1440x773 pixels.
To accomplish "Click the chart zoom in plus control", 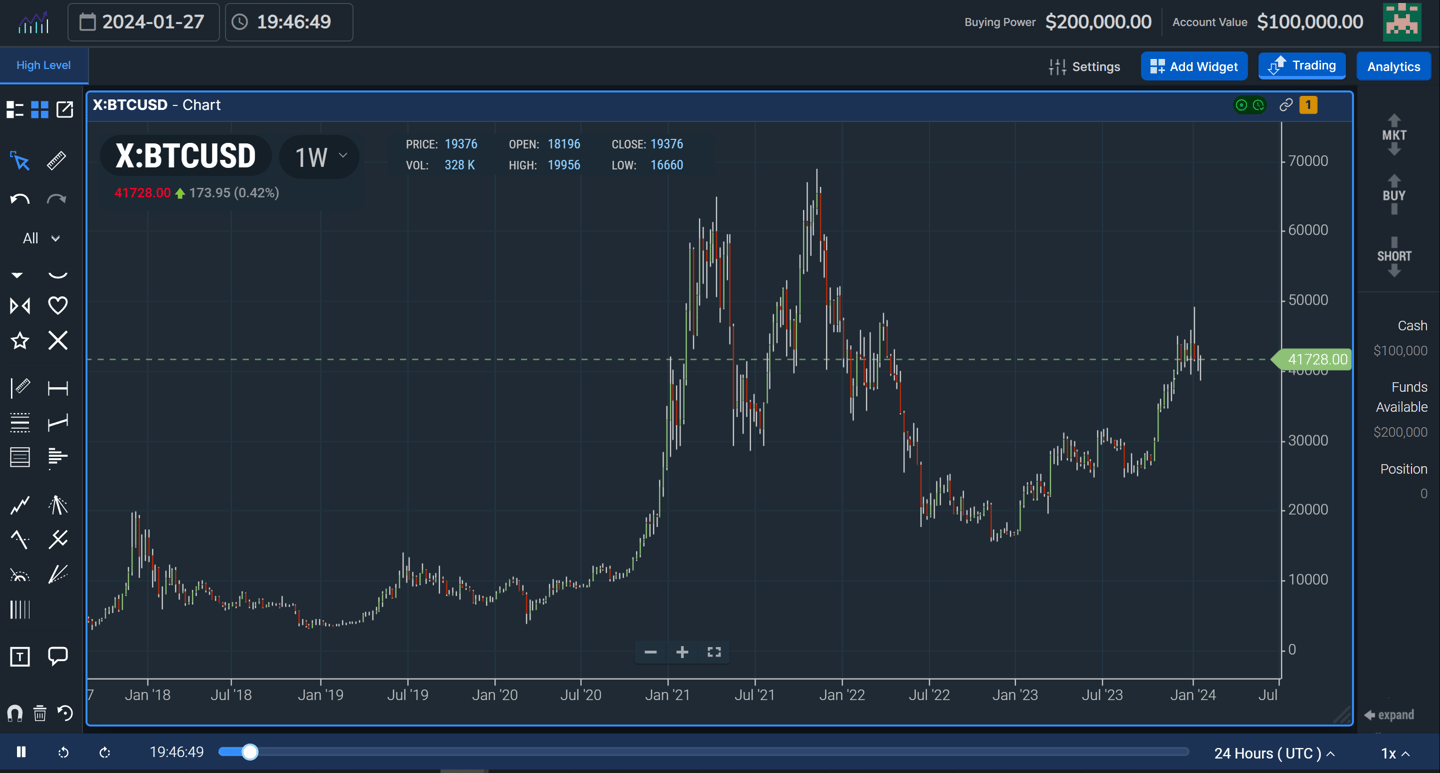I will pos(682,652).
